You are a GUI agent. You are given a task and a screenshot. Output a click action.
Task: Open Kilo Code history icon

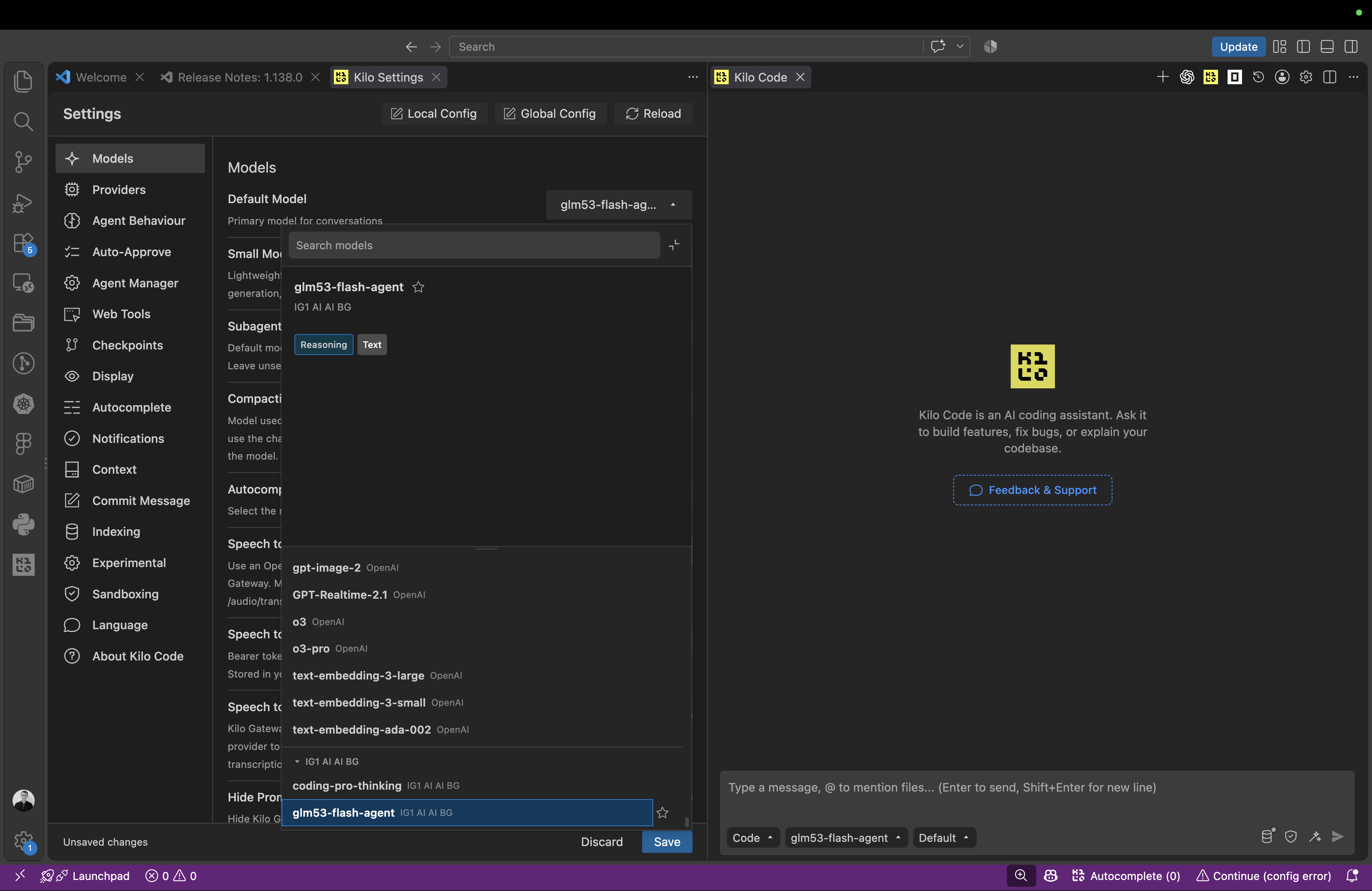[x=1258, y=77]
